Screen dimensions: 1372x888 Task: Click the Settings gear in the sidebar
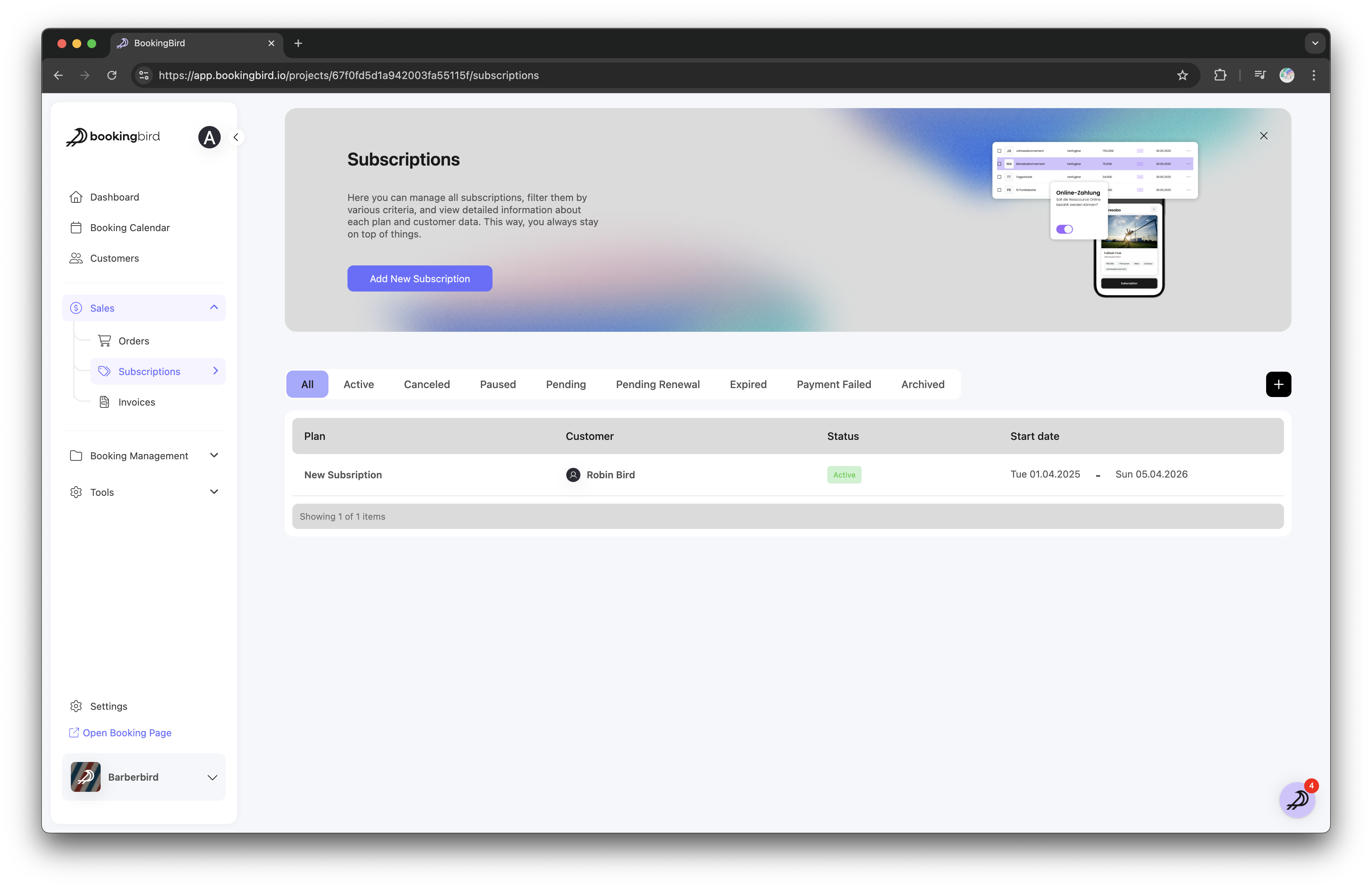pyautogui.click(x=76, y=706)
